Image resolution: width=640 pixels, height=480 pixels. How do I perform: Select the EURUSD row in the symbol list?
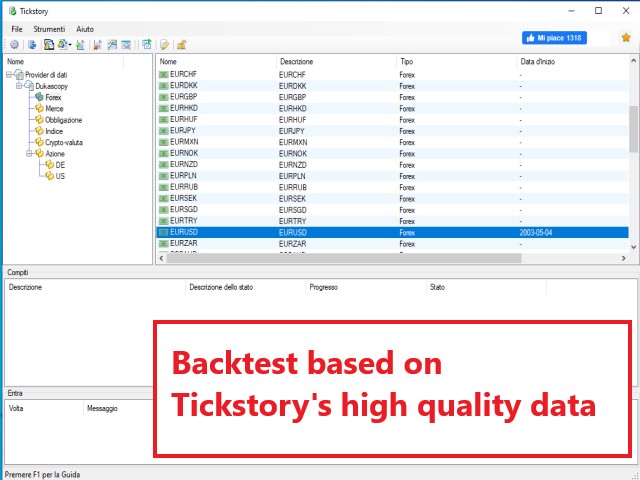(x=392, y=232)
